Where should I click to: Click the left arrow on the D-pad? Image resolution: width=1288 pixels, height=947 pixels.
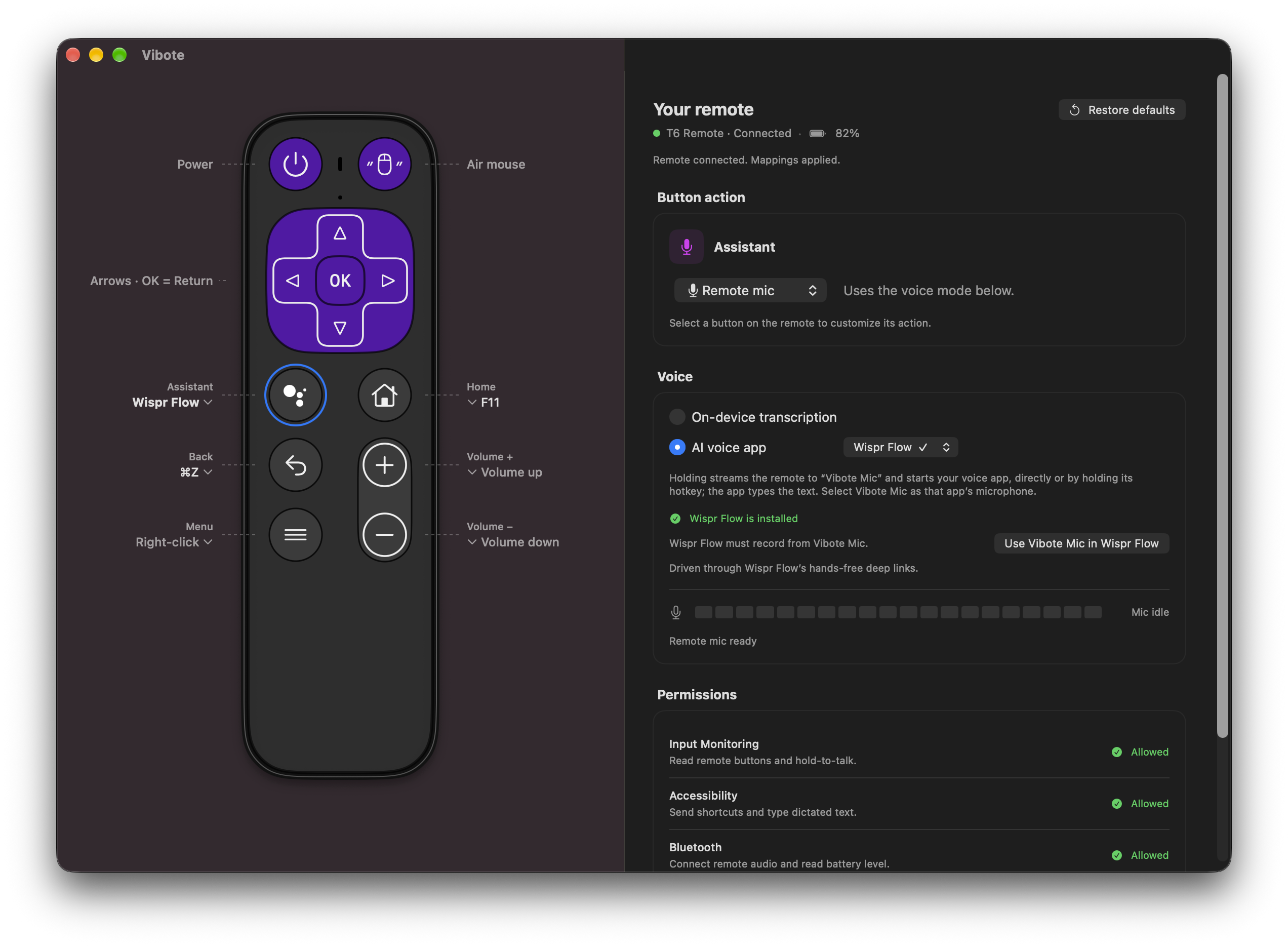(293, 281)
